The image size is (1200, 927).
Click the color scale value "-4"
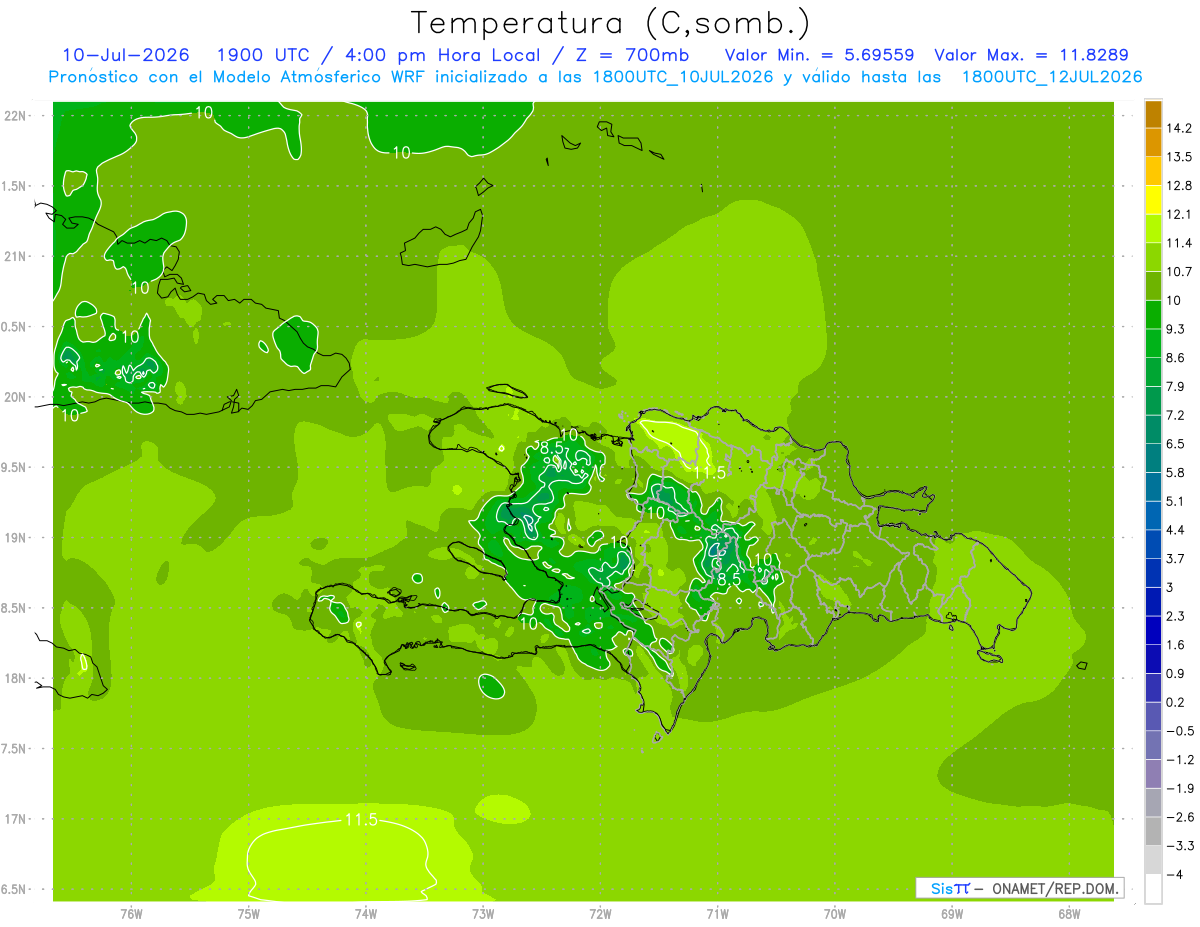point(1176,874)
